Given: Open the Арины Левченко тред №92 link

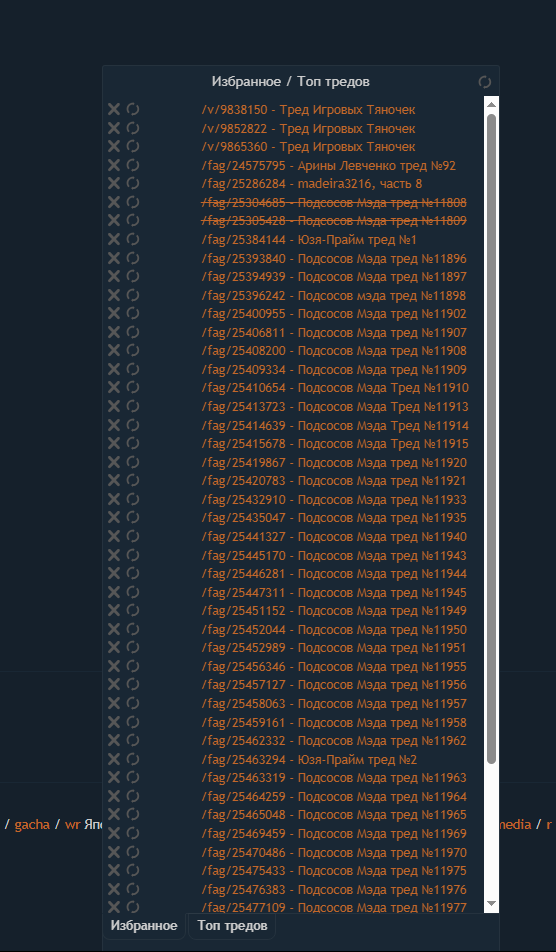Looking at the screenshot, I should click(377, 166).
